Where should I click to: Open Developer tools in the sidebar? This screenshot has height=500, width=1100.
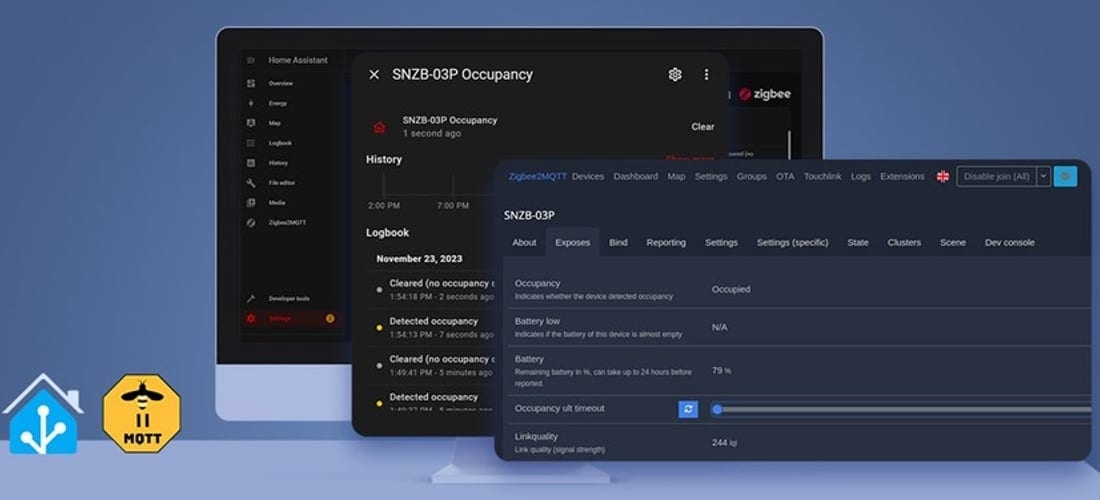coord(288,299)
